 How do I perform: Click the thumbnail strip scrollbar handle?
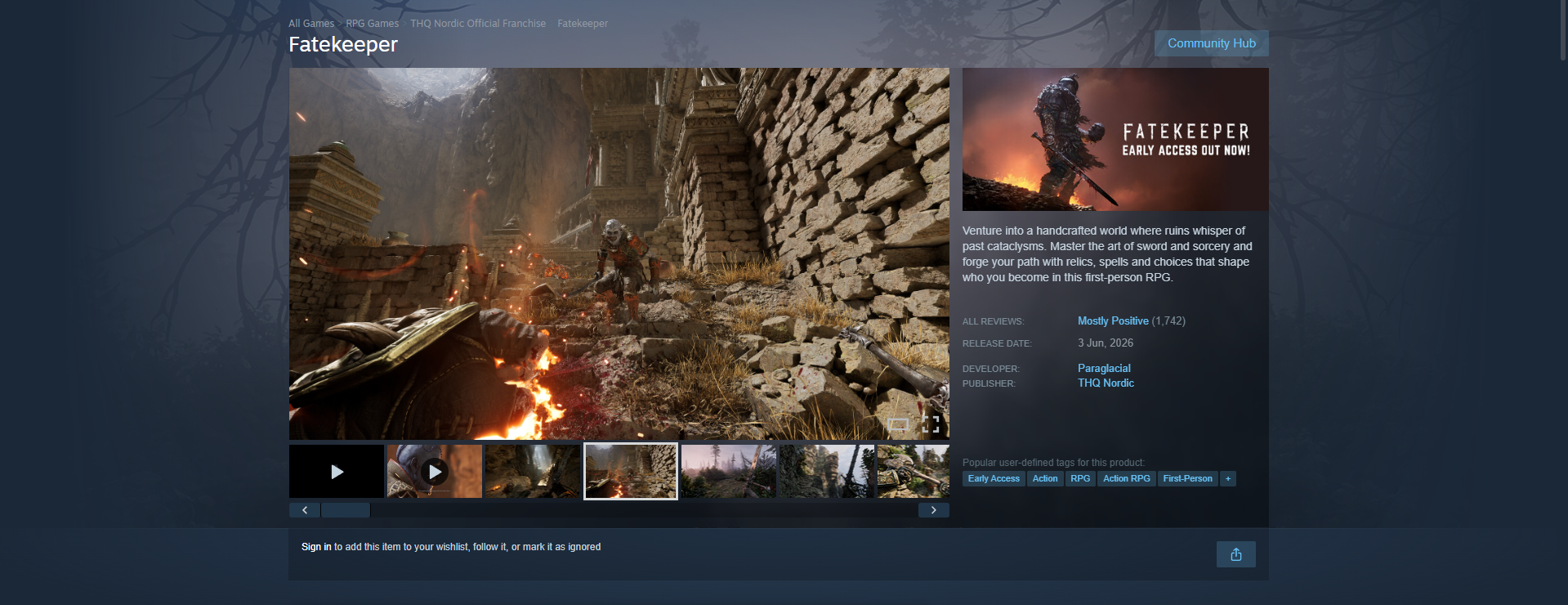[x=346, y=510]
